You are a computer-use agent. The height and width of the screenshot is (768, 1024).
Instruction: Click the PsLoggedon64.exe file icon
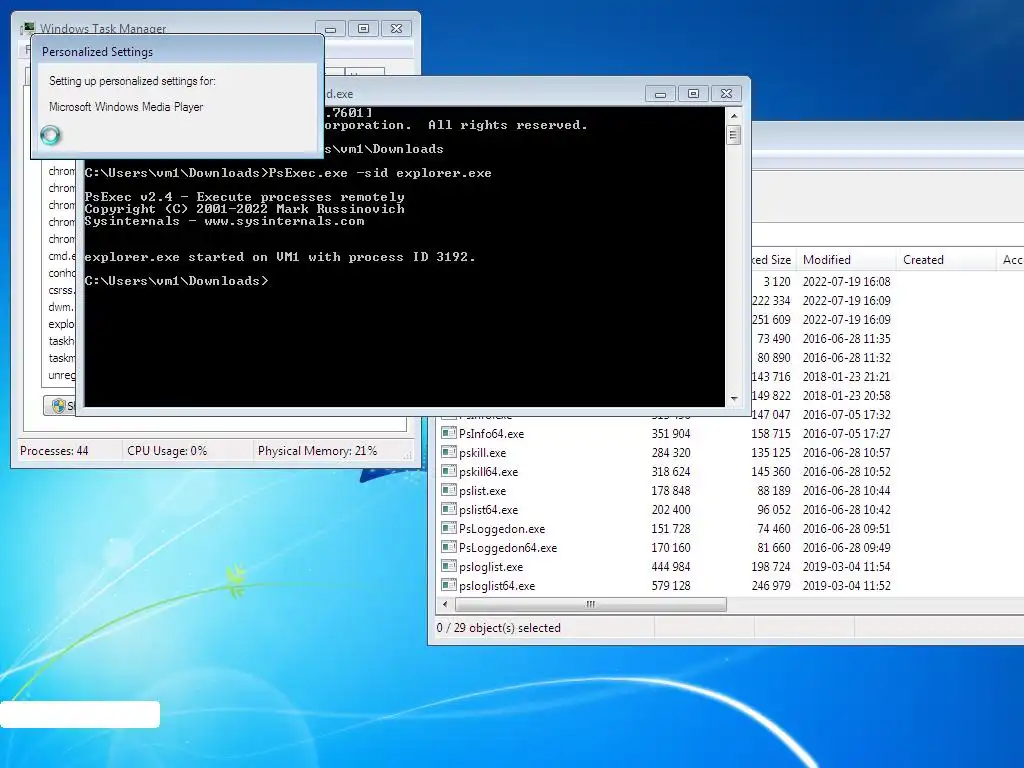point(448,547)
